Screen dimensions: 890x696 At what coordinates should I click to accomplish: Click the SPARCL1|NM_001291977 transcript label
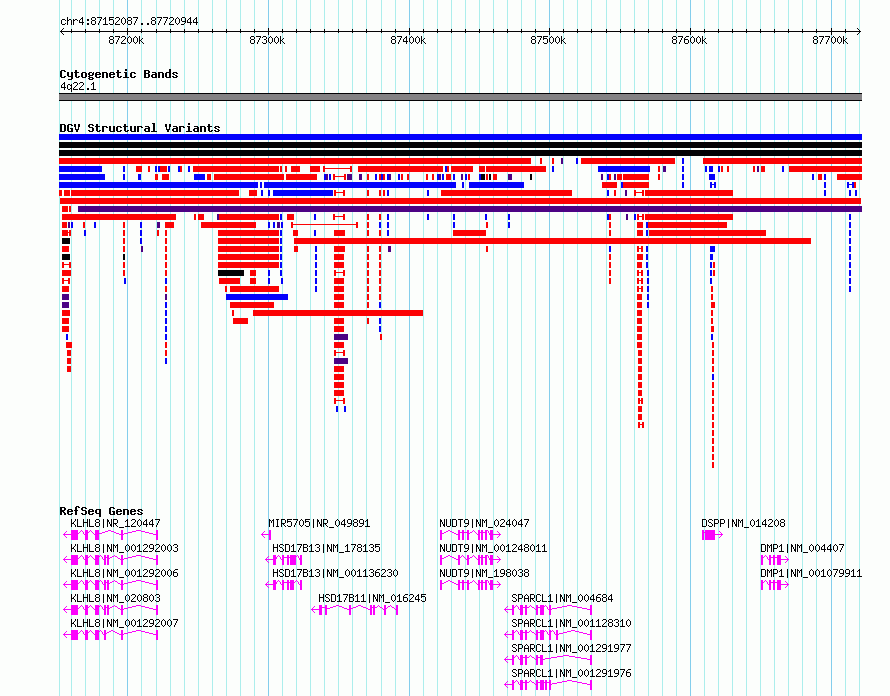(x=571, y=648)
